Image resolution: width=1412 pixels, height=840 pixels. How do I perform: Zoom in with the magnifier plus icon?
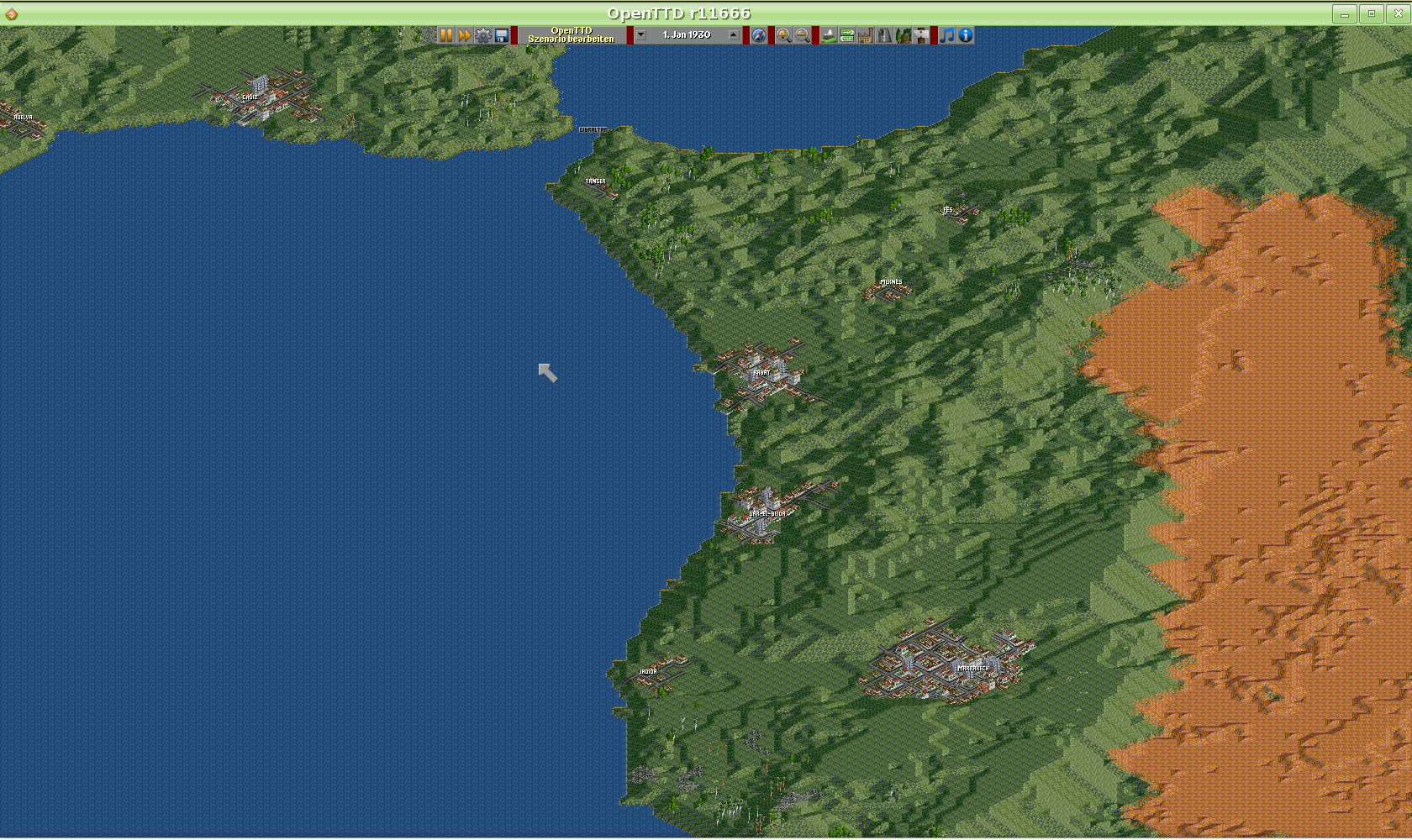click(784, 35)
